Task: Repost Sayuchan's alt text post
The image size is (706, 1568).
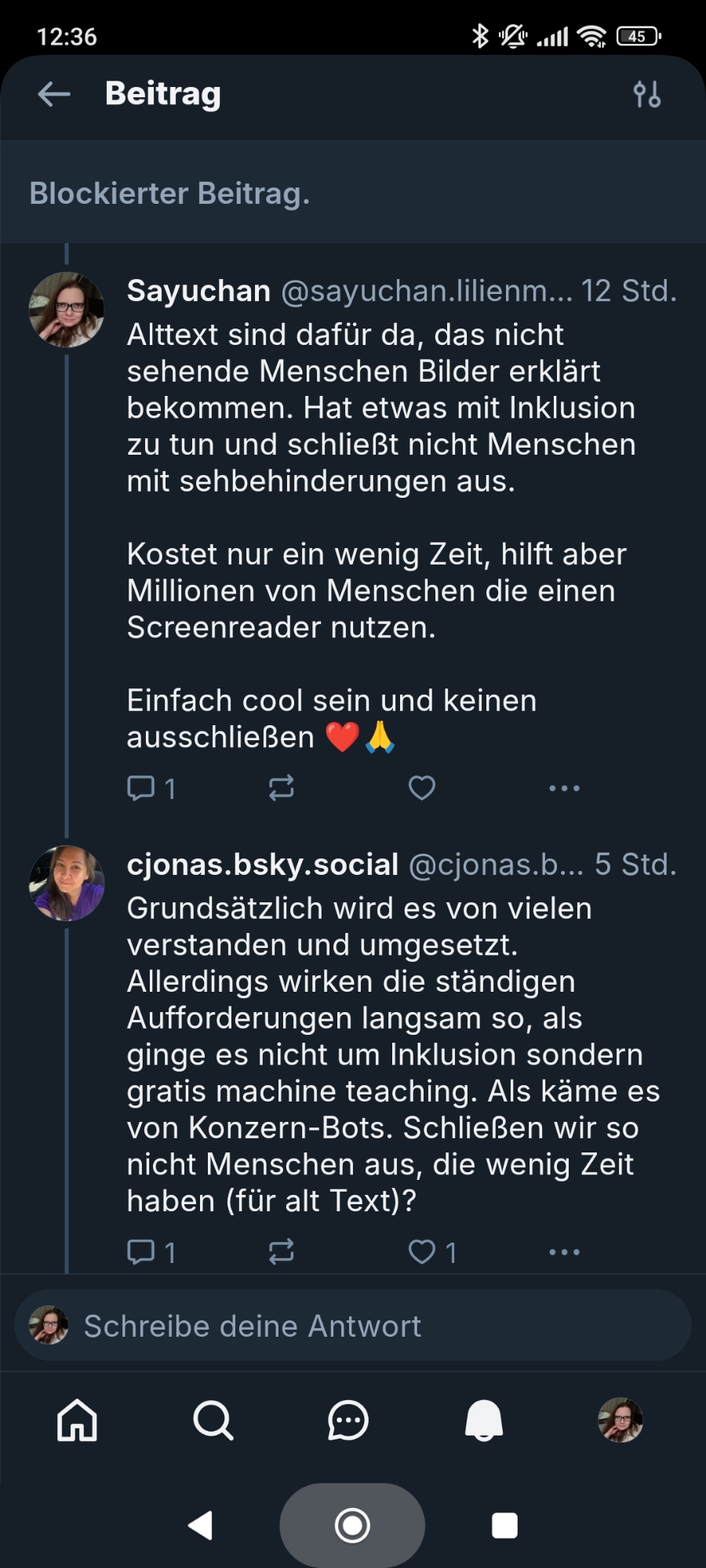Action: 281,787
